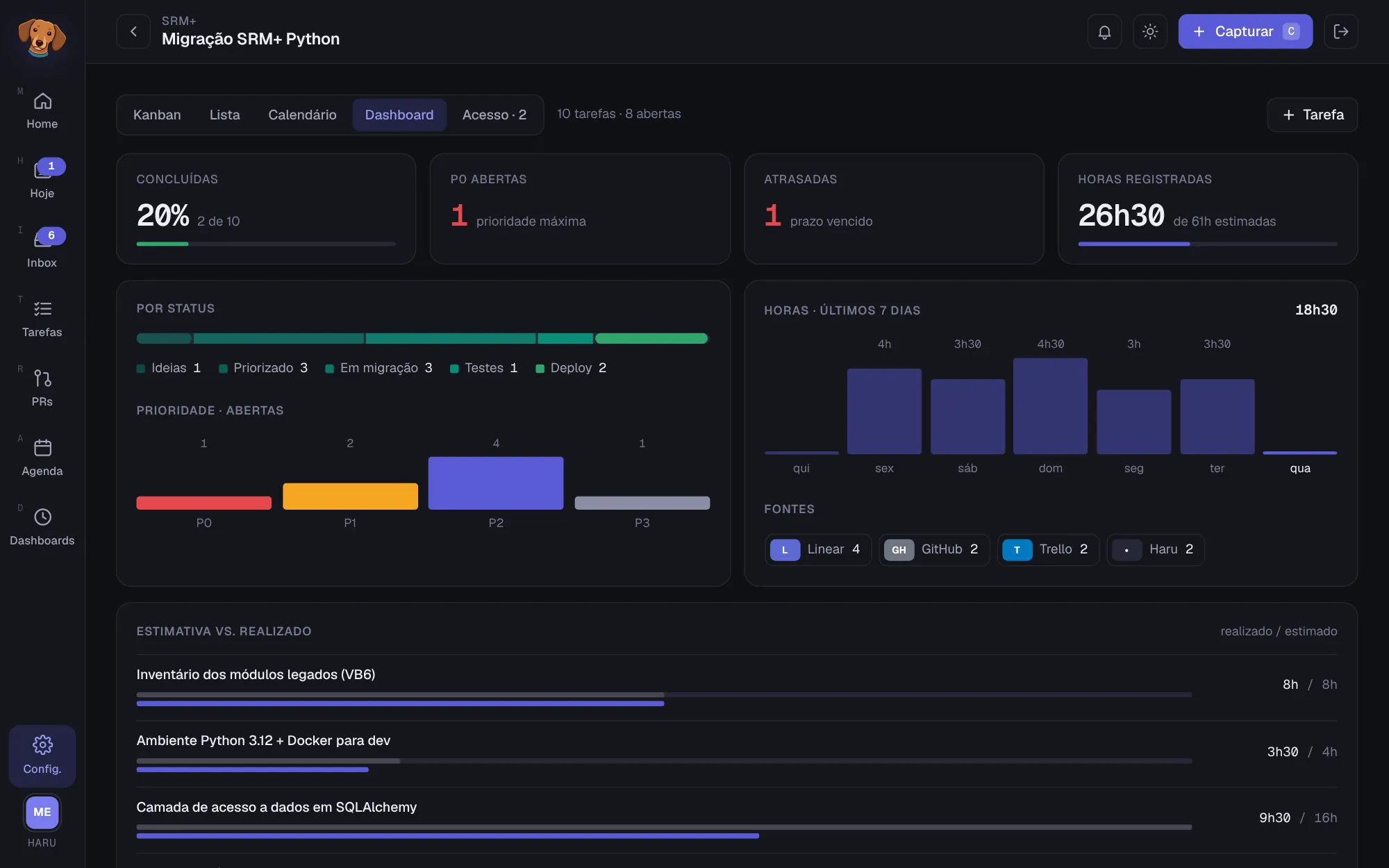1389x868 pixels.
Task: Click the logout exit icon
Action: tap(1341, 31)
